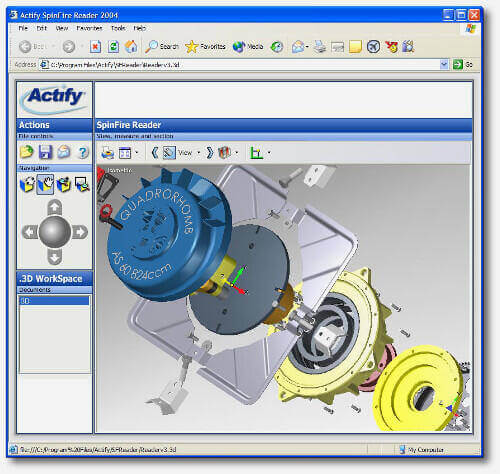Click the Address bar path field

(x=244, y=65)
